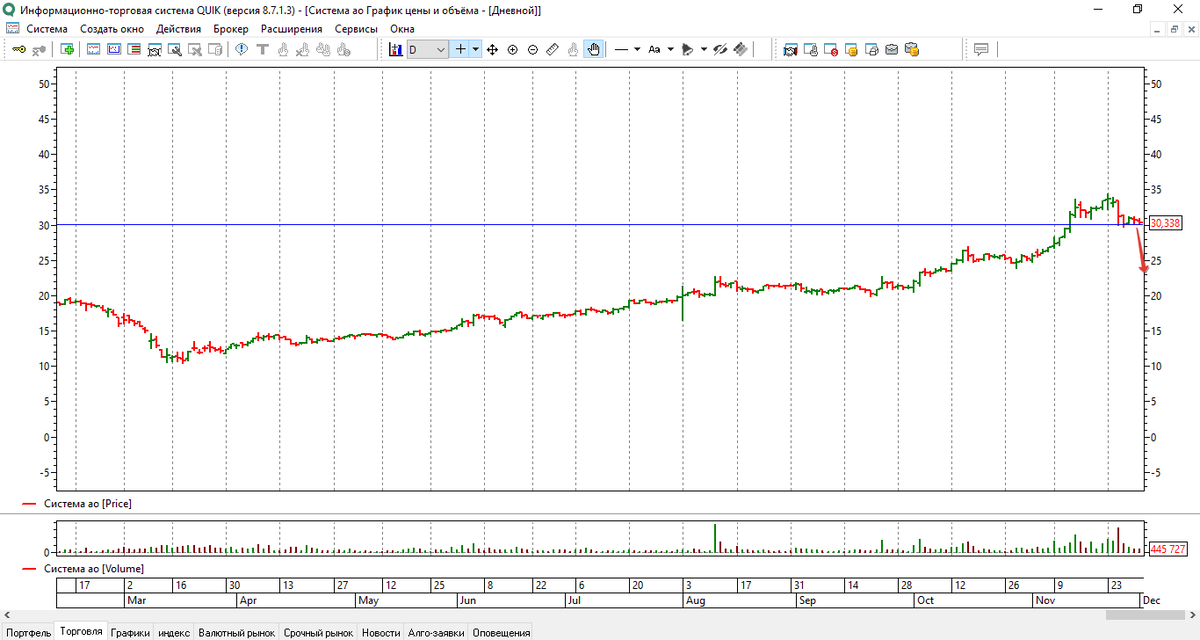Click the QUIK application logo icon
This screenshot has height=640, width=1200.
coord(9,9)
